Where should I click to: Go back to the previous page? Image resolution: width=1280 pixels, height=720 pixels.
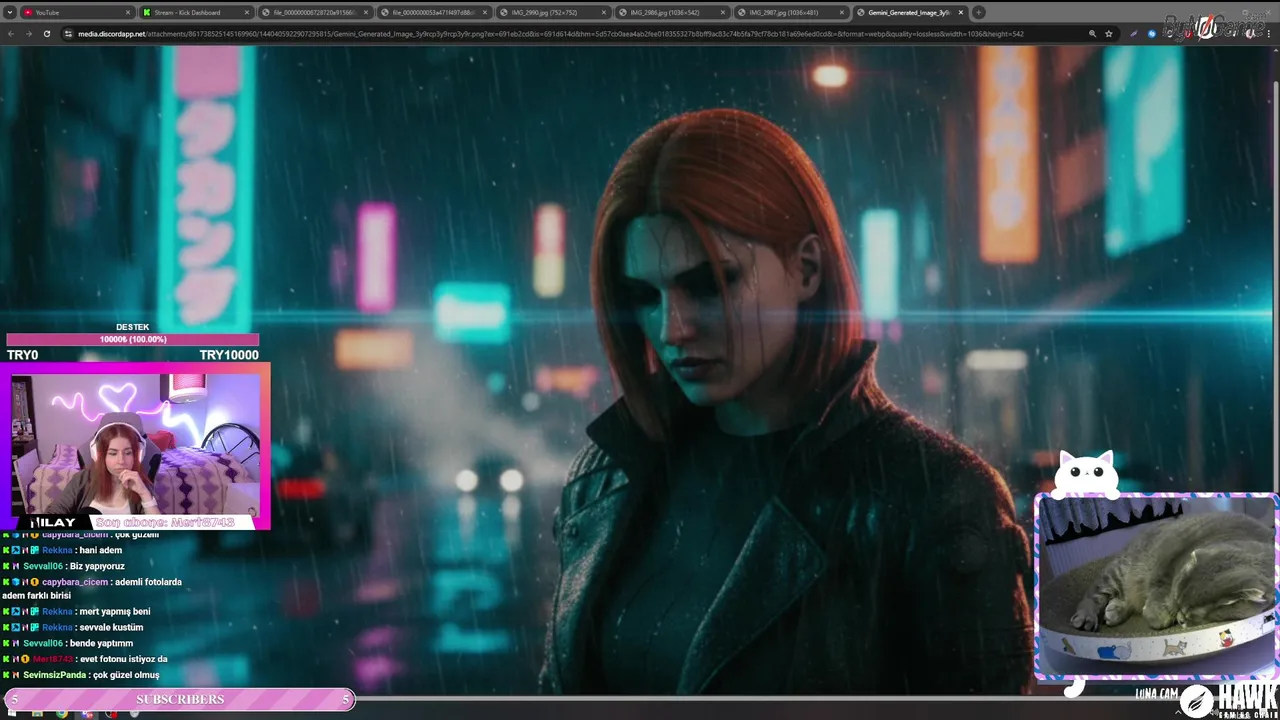[x=11, y=33]
